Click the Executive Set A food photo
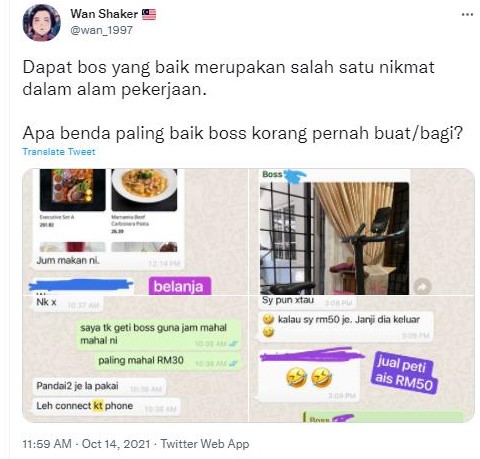 [72, 189]
